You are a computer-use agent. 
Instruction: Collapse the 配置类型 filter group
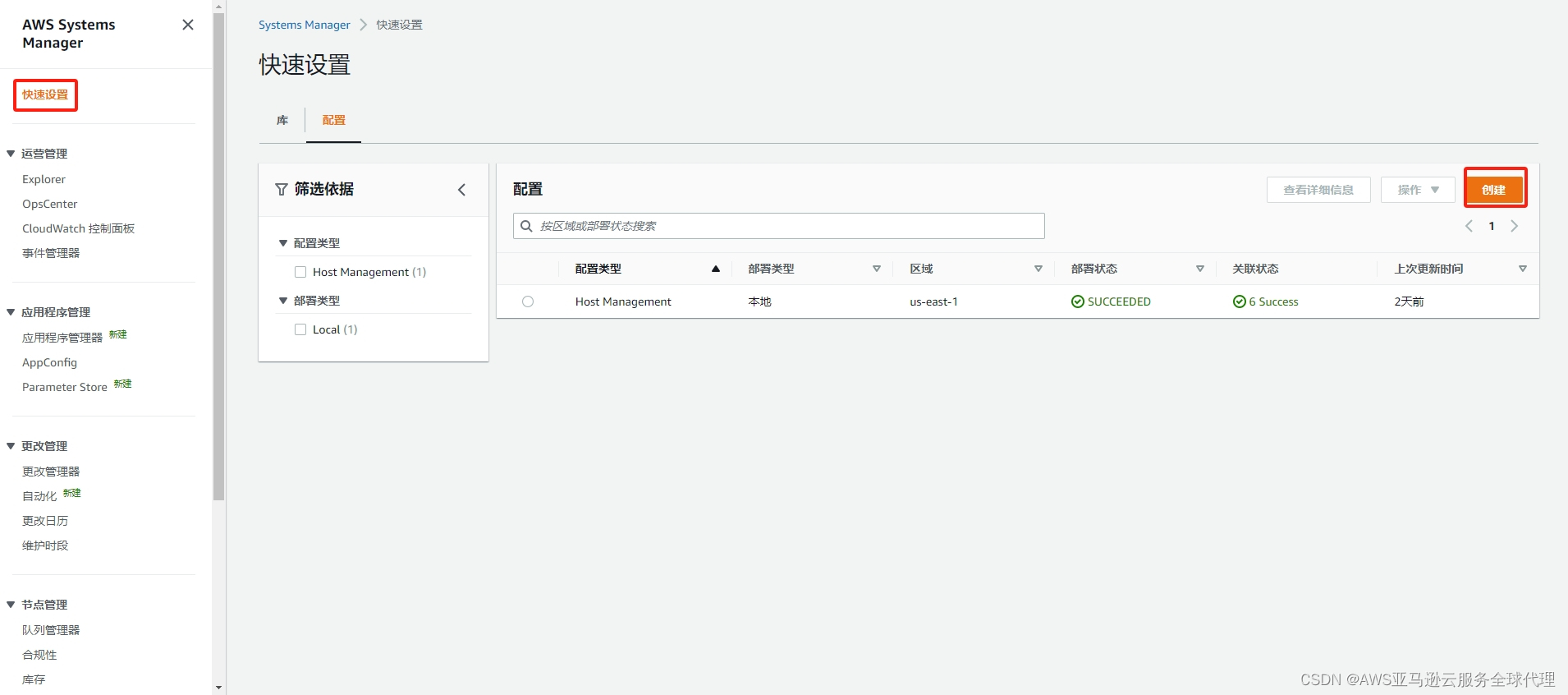pos(283,243)
